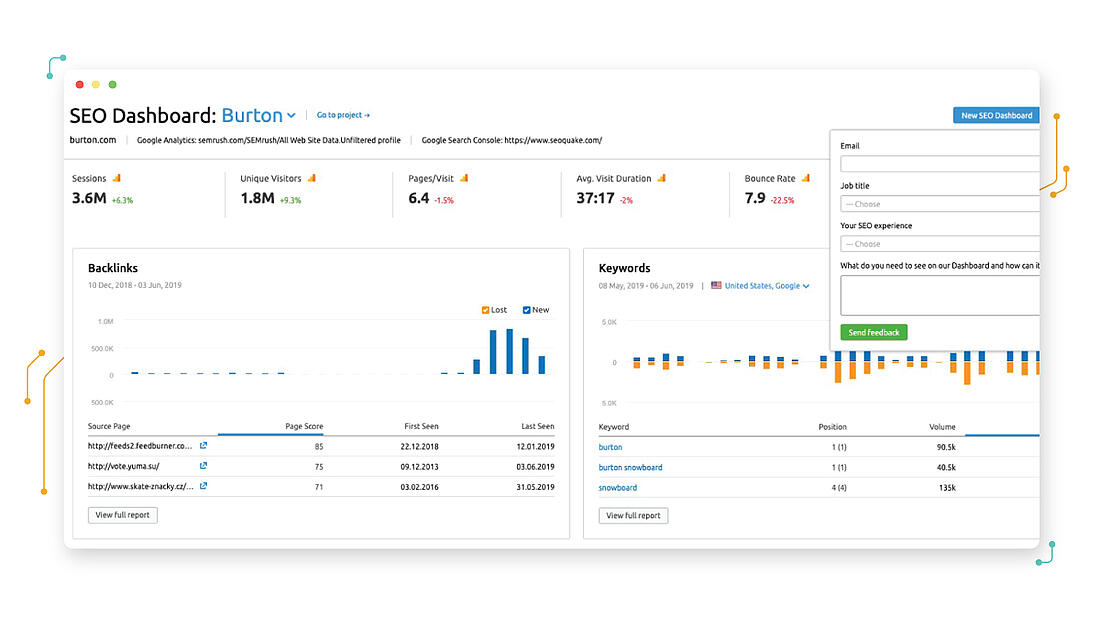Viewport: 1100px width, 619px height.
Task: Sort keywords by Volume column
Action: 942,427
